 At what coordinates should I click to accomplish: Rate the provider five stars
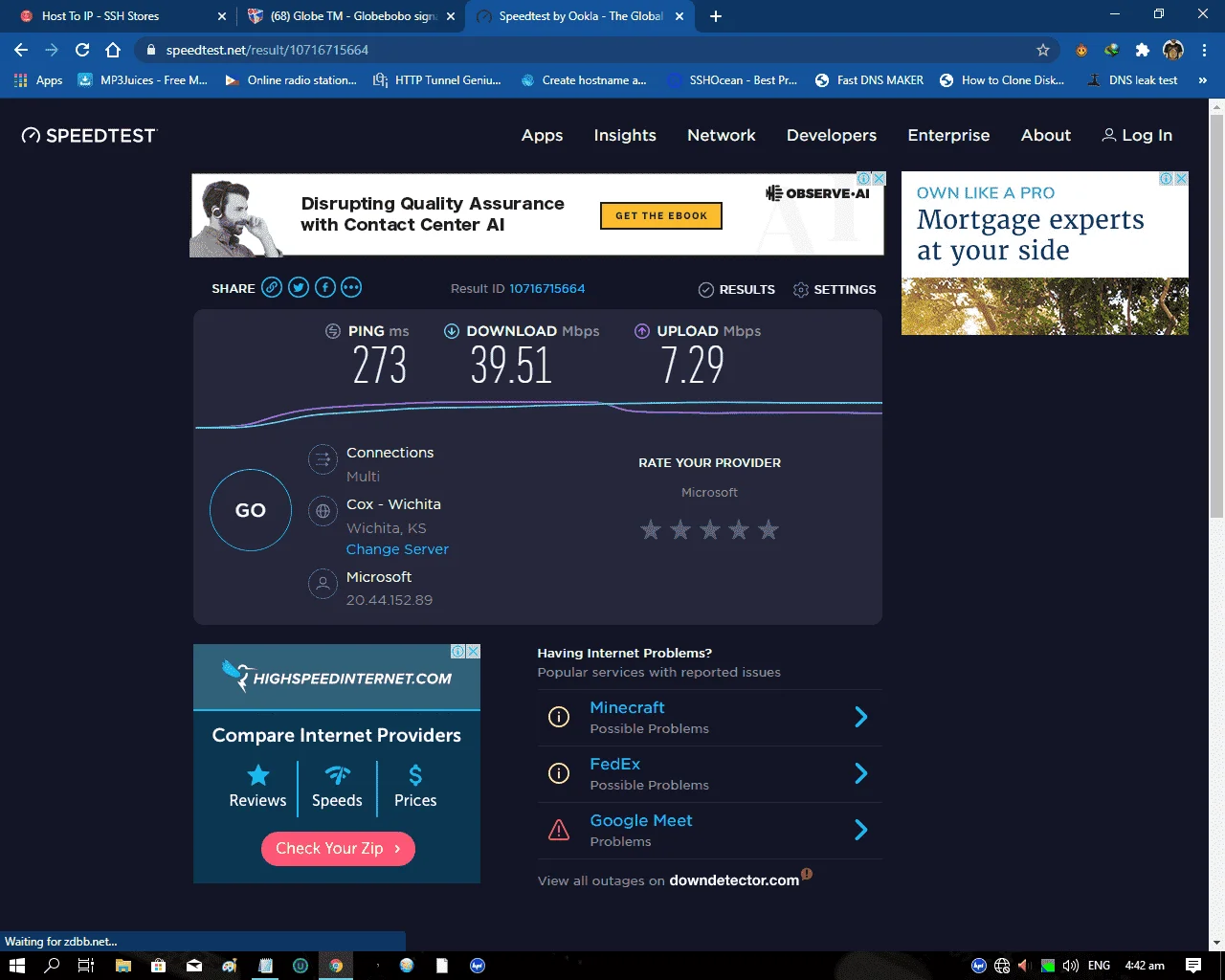tap(768, 529)
